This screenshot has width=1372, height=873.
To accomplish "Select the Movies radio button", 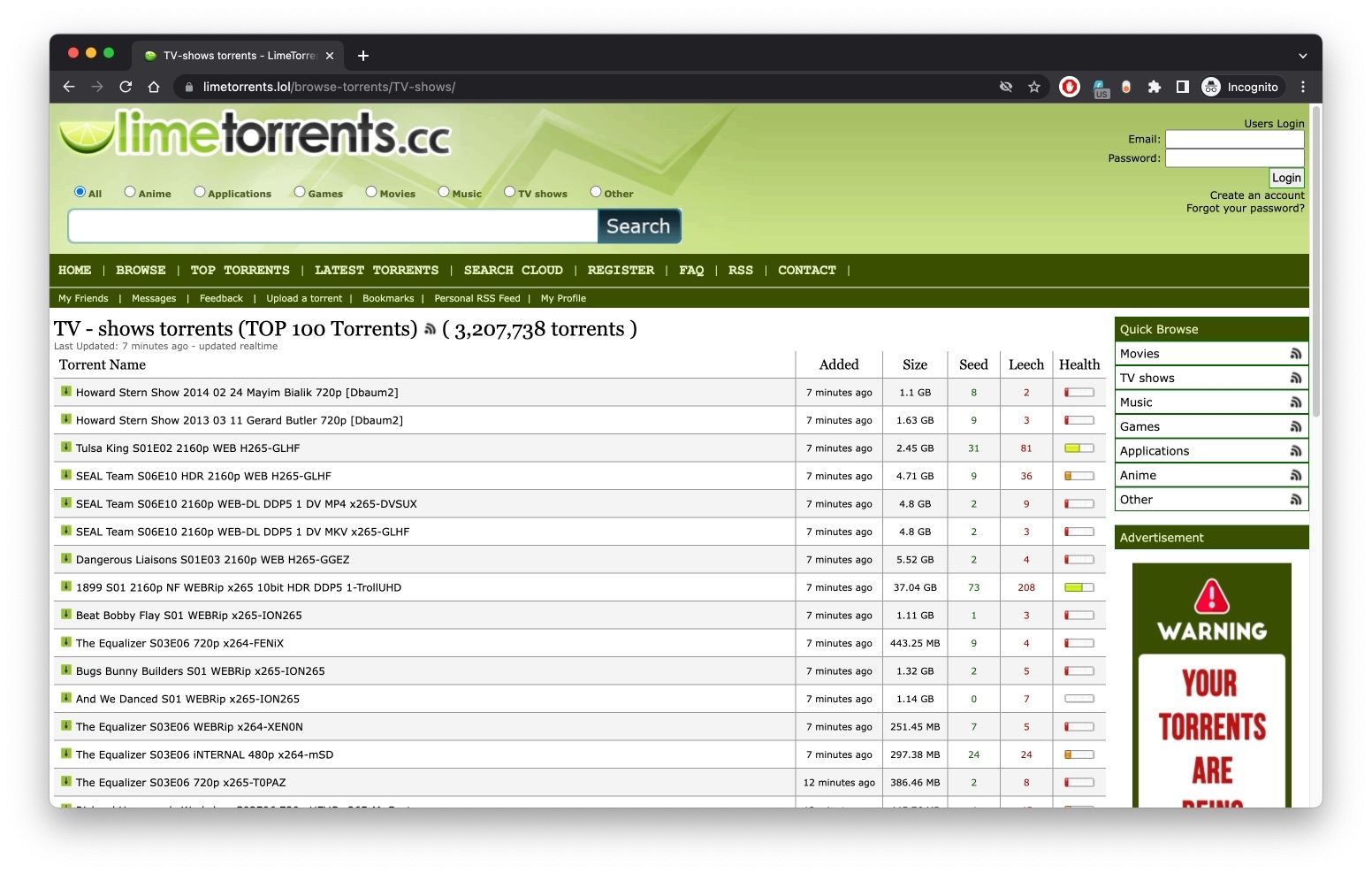I will point(371,192).
